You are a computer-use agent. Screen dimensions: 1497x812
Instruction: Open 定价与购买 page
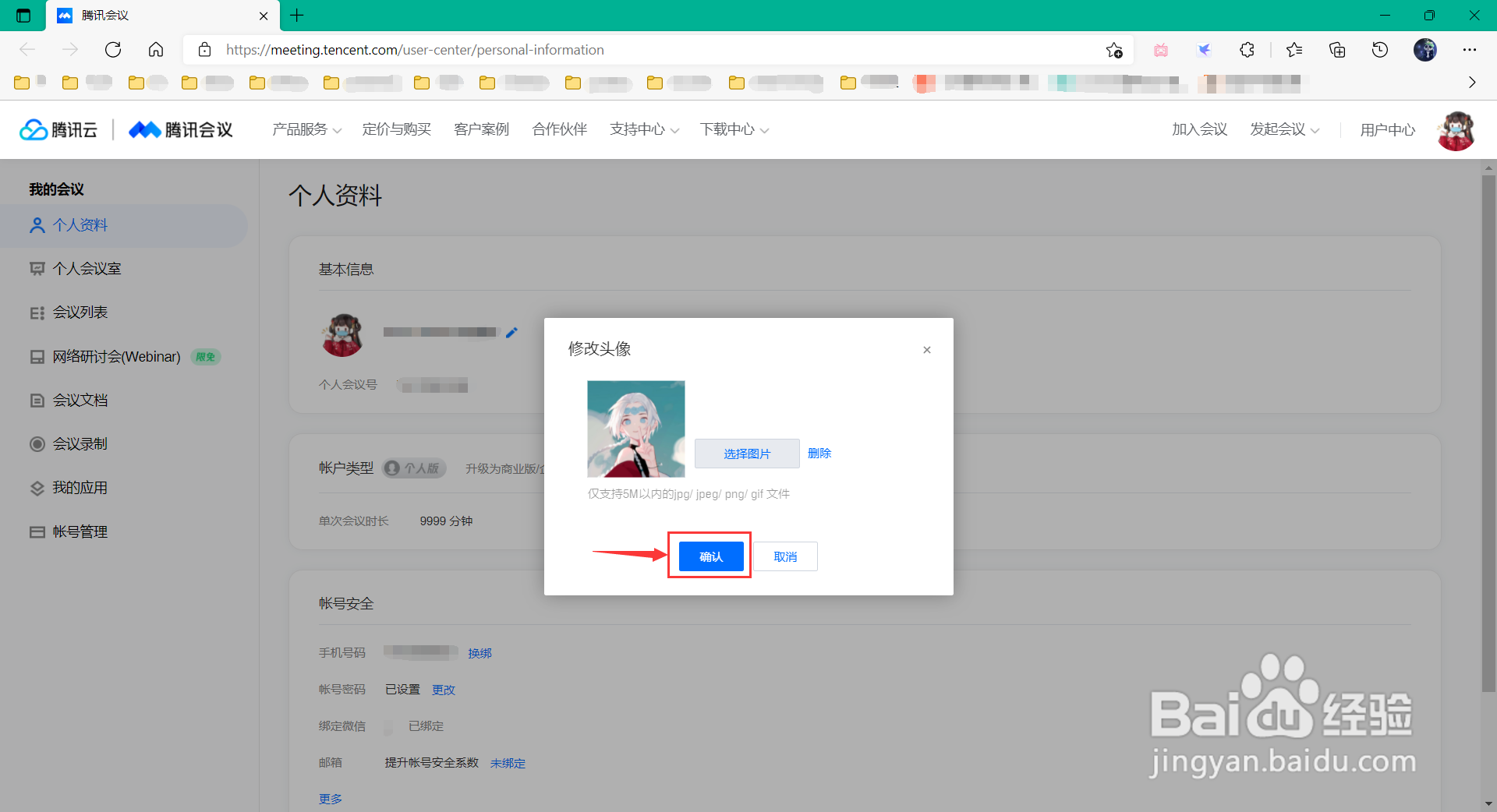pos(396,129)
